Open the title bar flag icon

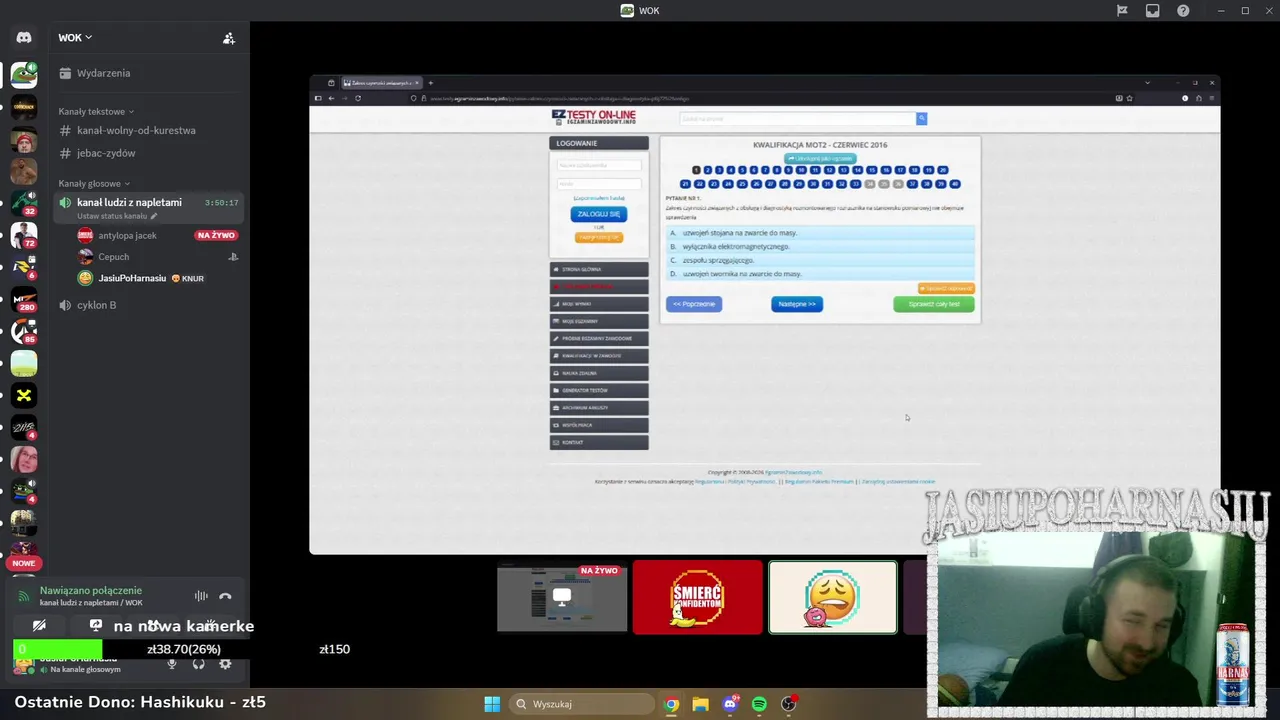(x=1122, y=11)
